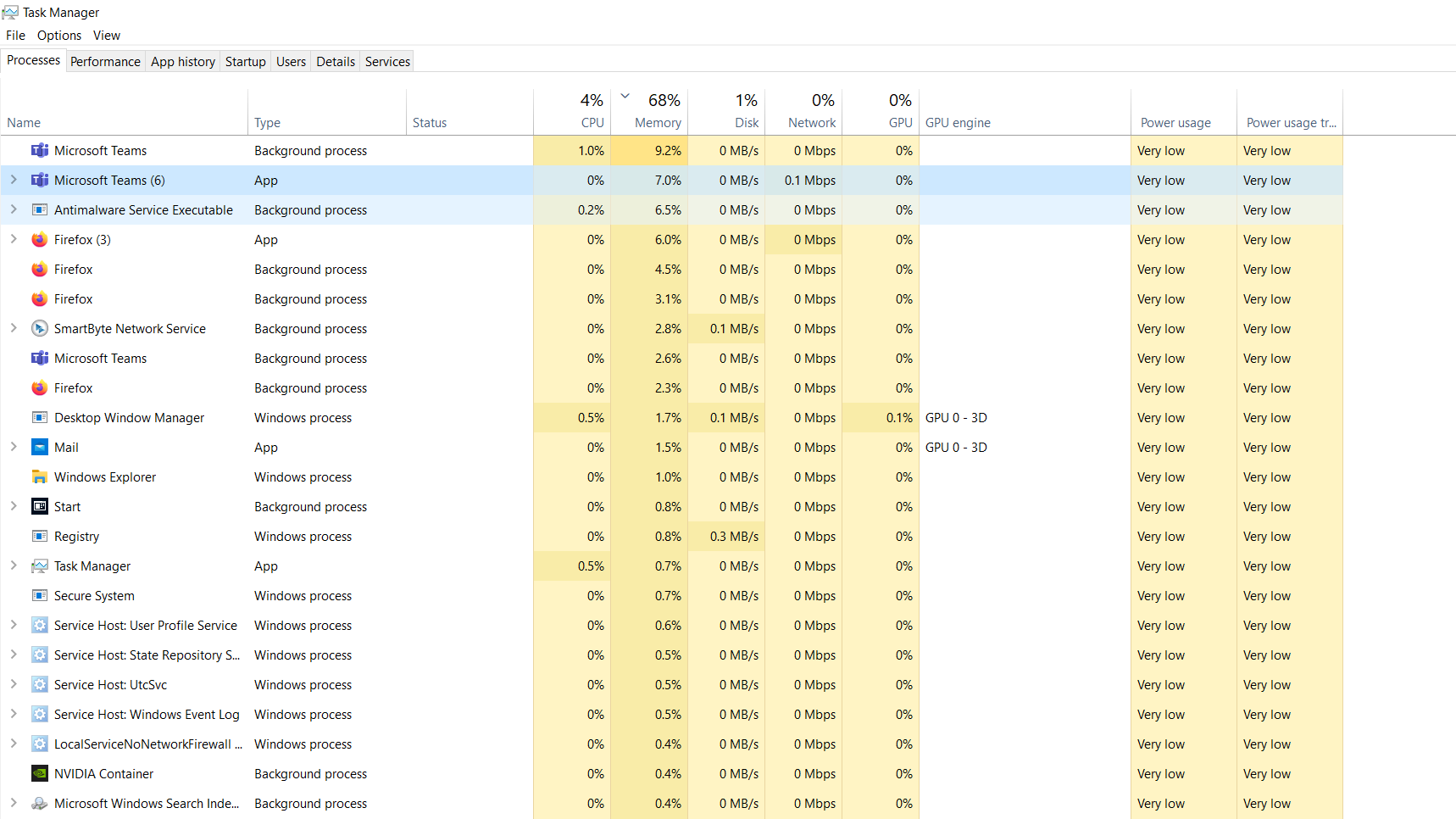
Task: Click the Firefox icon on the 2.3% memory row
Action: tap(40, 388)
